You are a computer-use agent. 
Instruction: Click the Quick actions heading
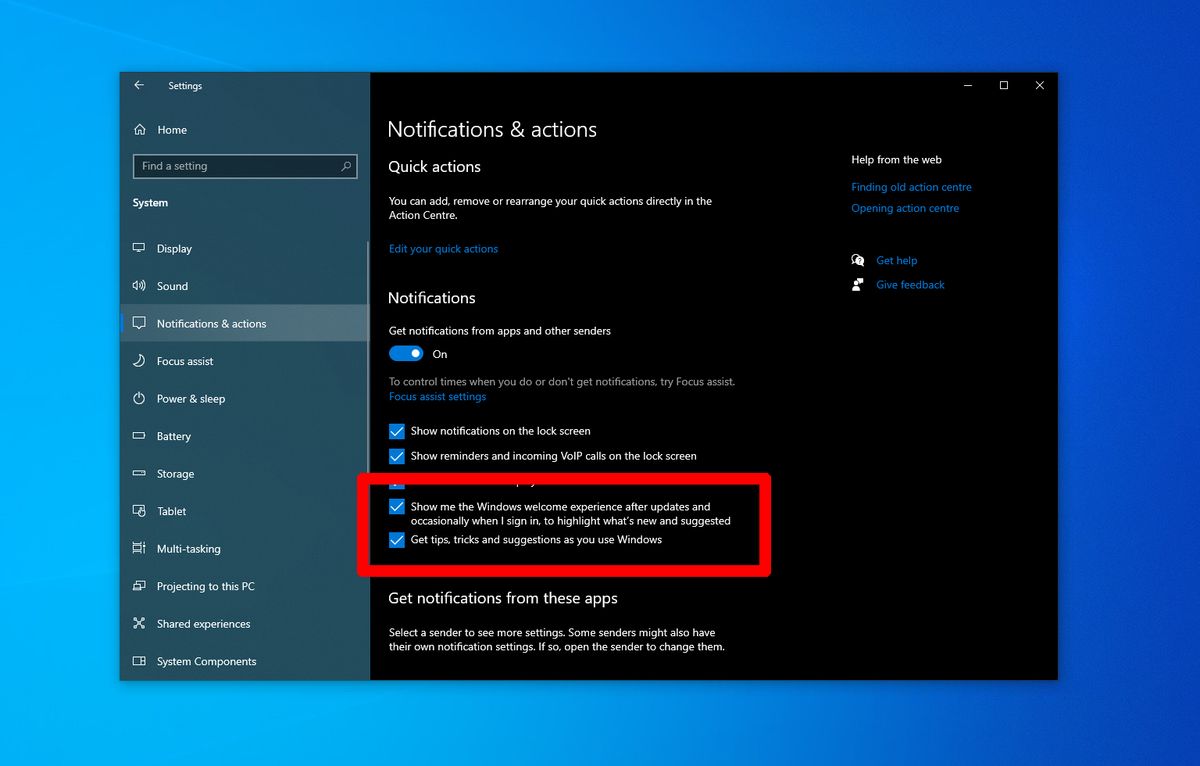click(x=435, y=167)
